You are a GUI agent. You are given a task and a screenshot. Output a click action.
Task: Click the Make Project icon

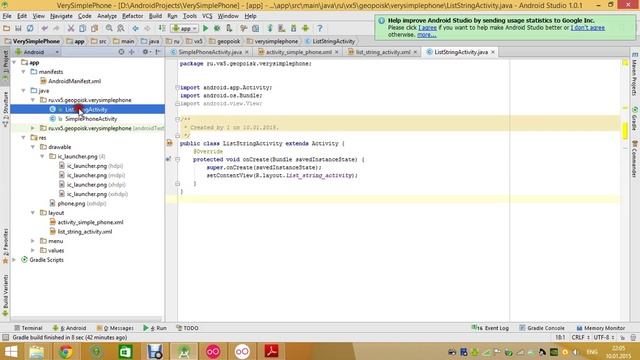pos(162,29)
